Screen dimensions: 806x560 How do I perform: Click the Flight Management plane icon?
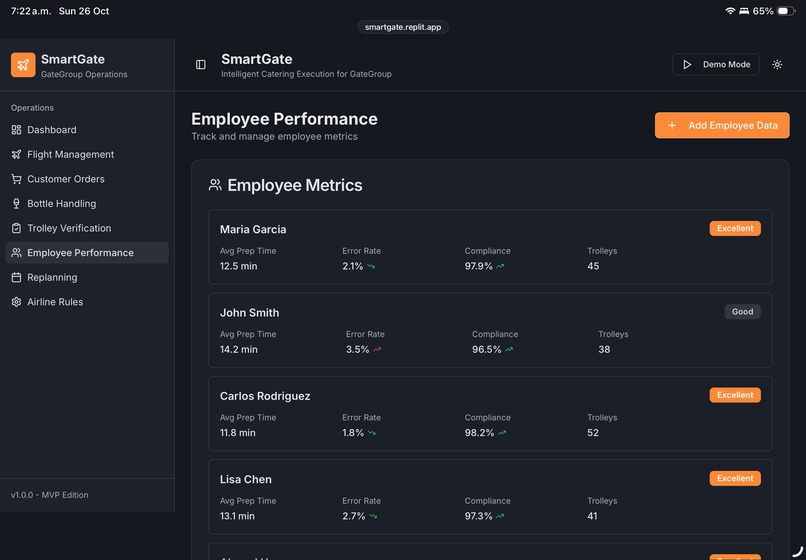pos(16,155)
